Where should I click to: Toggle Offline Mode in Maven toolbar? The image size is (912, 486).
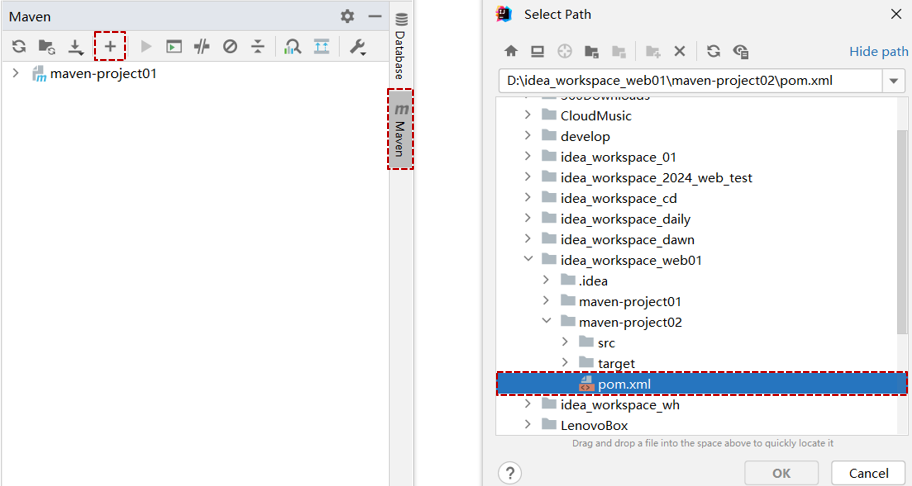click(x=202, y=46)
